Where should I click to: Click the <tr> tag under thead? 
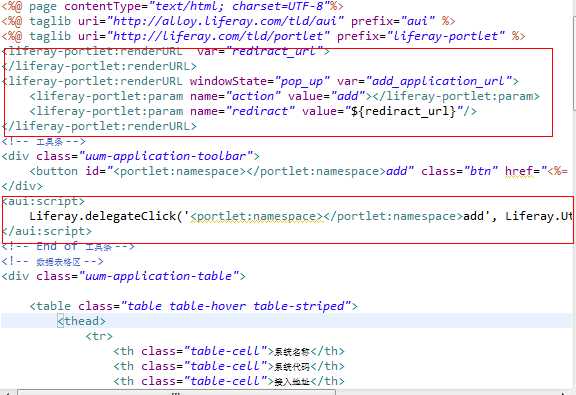pyautogui.click(x=99, y=336)
